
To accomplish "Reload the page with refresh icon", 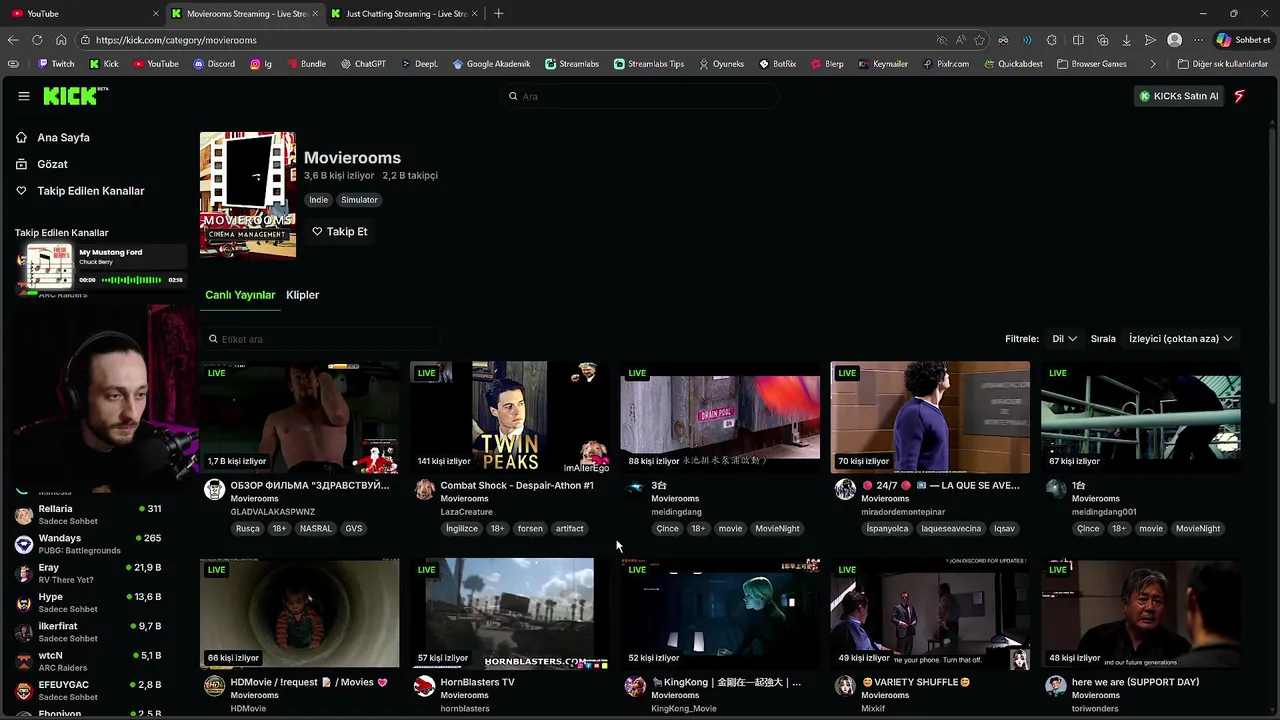I will point(37,40).
